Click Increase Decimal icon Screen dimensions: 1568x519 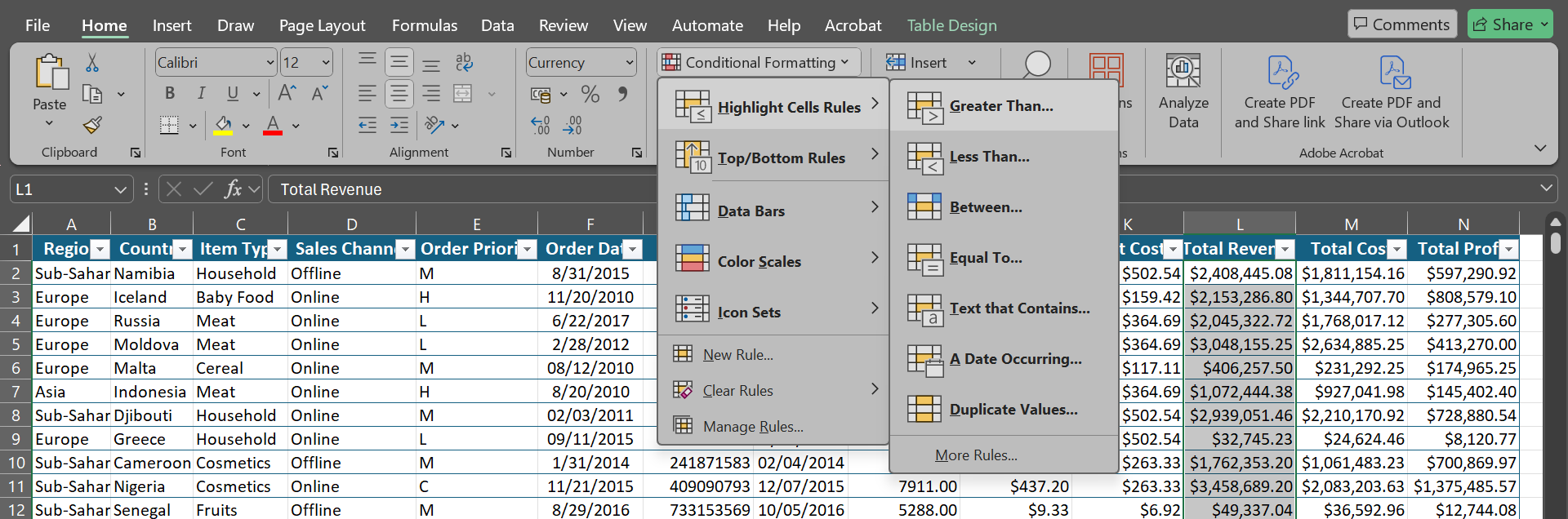coord(540,125)
